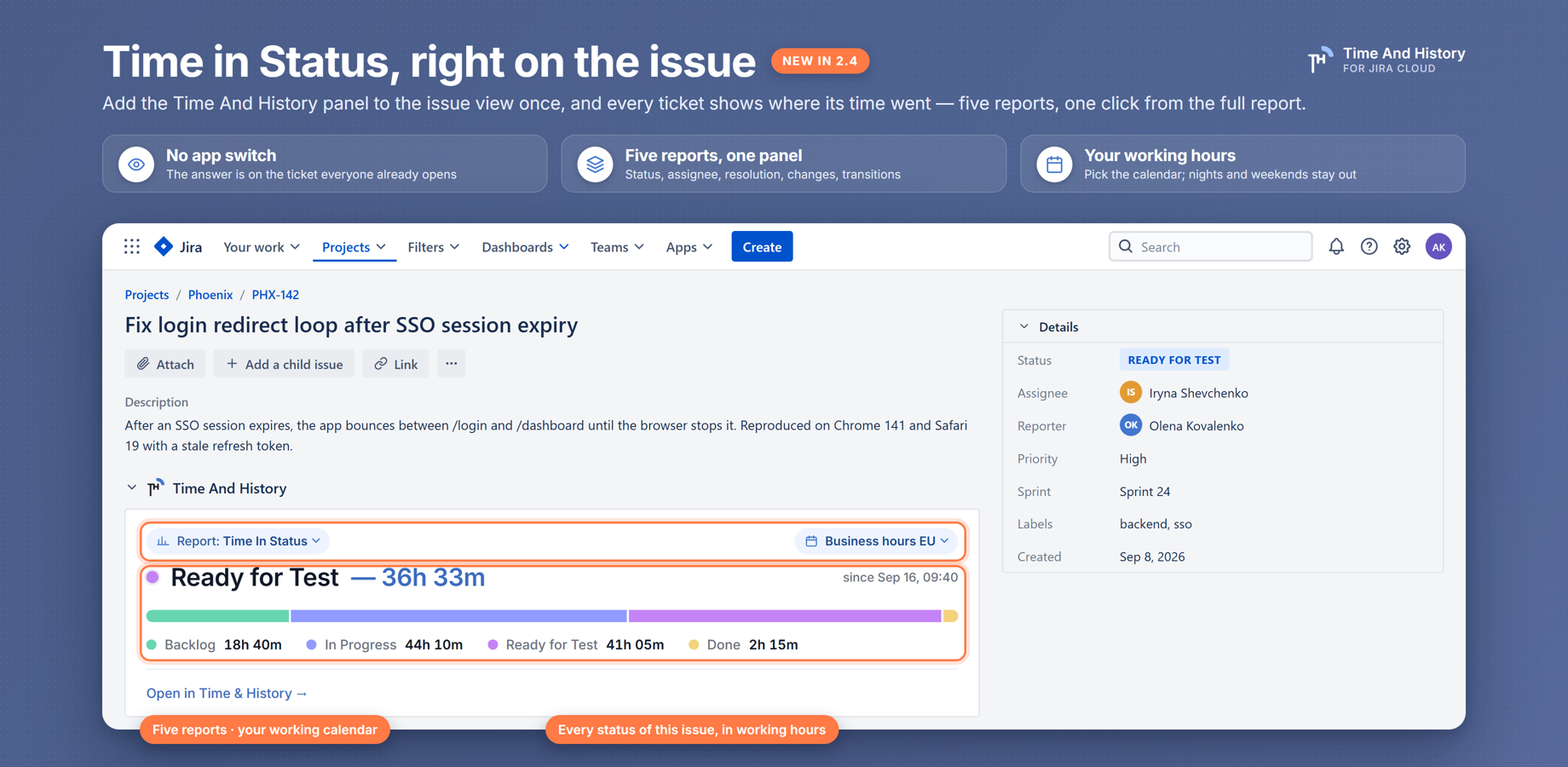1568x767 pixels.
Task: Open the Filters menu
Action: 433,246
